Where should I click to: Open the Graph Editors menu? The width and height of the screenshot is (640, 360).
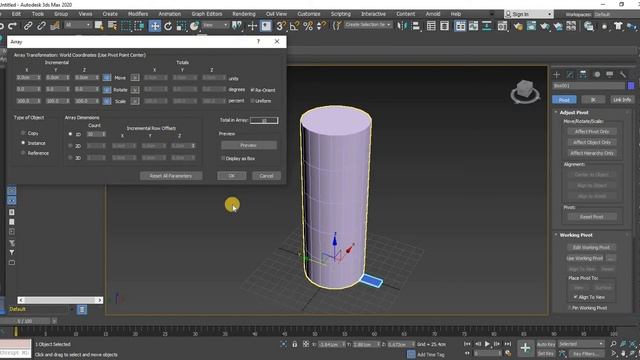point(207,14)
